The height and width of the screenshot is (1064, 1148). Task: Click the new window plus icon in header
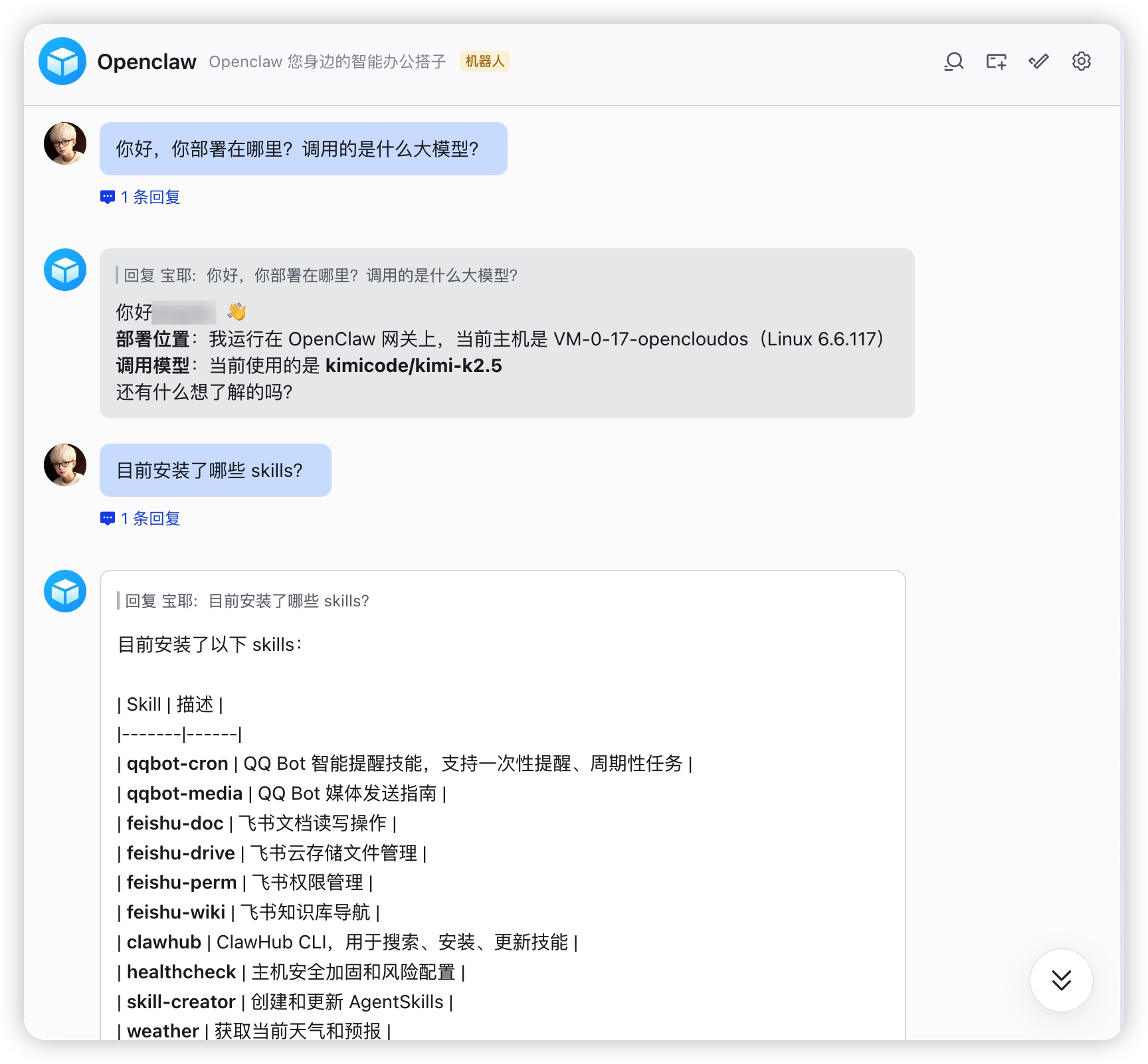point(997,61)
